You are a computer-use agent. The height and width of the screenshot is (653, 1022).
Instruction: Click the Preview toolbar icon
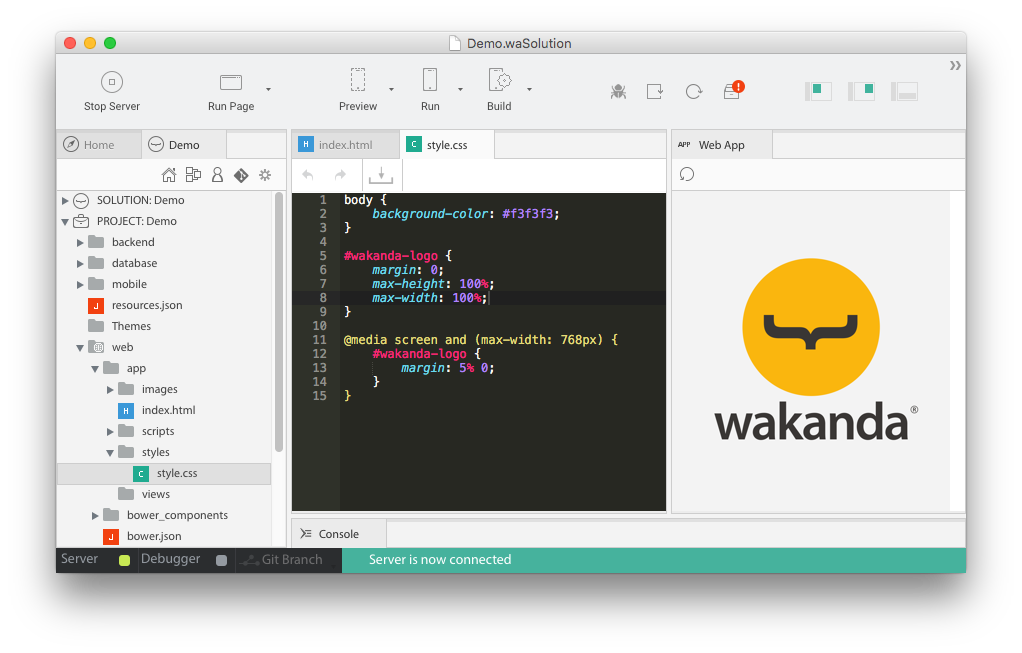[x=358, y=80]
